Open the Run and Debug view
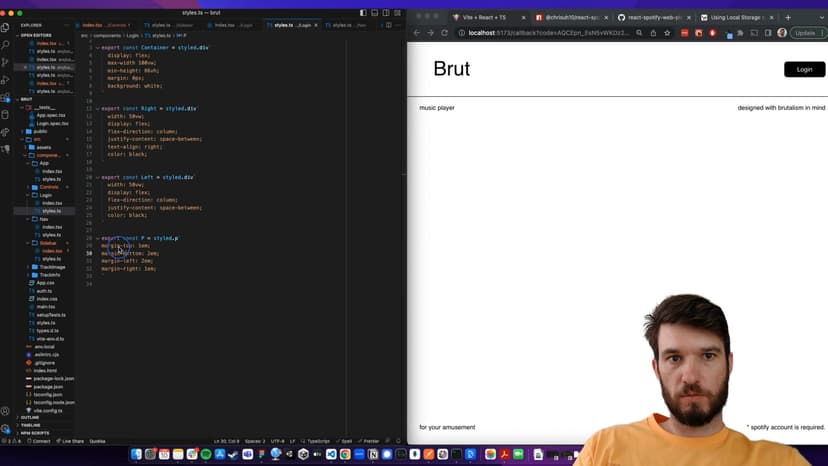Viewport: 828px width, 466px height. pyautogui.click(x=6, y=80)
